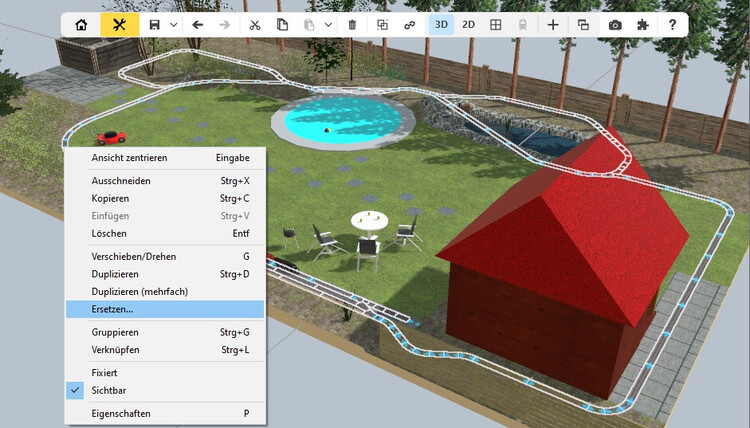Click the Delete trash can icon
The image size is (750, 428).
[353, 25]
